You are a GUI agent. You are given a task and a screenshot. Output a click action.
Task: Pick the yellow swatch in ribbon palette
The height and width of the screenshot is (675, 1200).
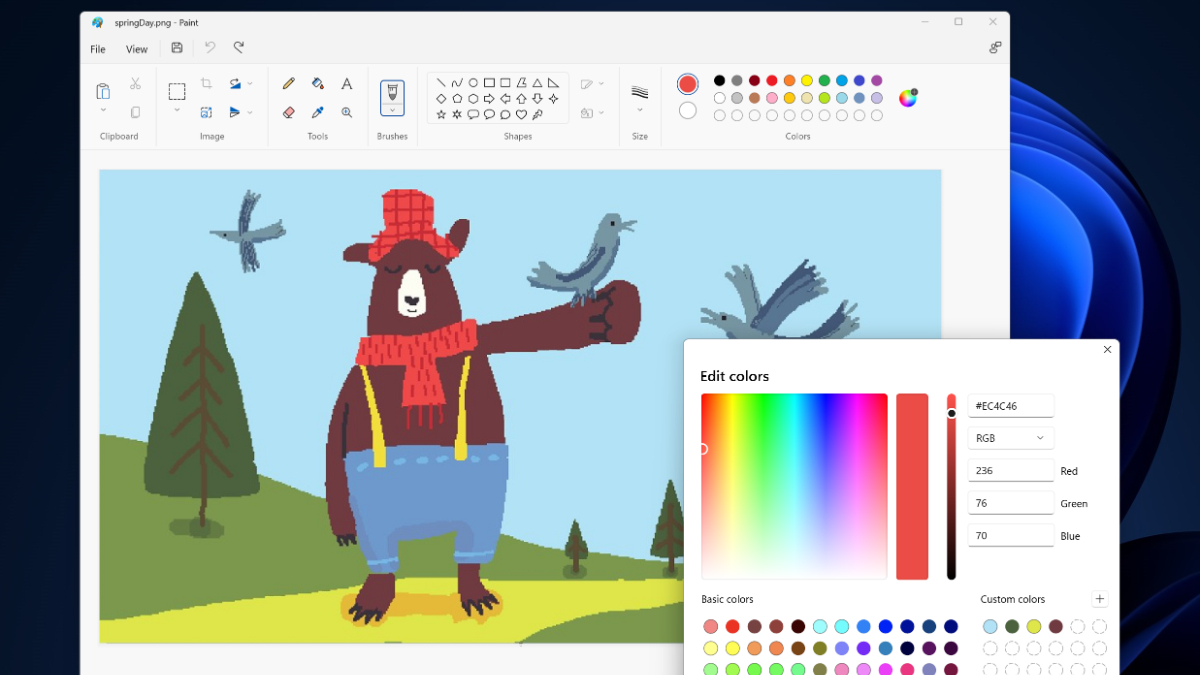click(x=807, y=81)
